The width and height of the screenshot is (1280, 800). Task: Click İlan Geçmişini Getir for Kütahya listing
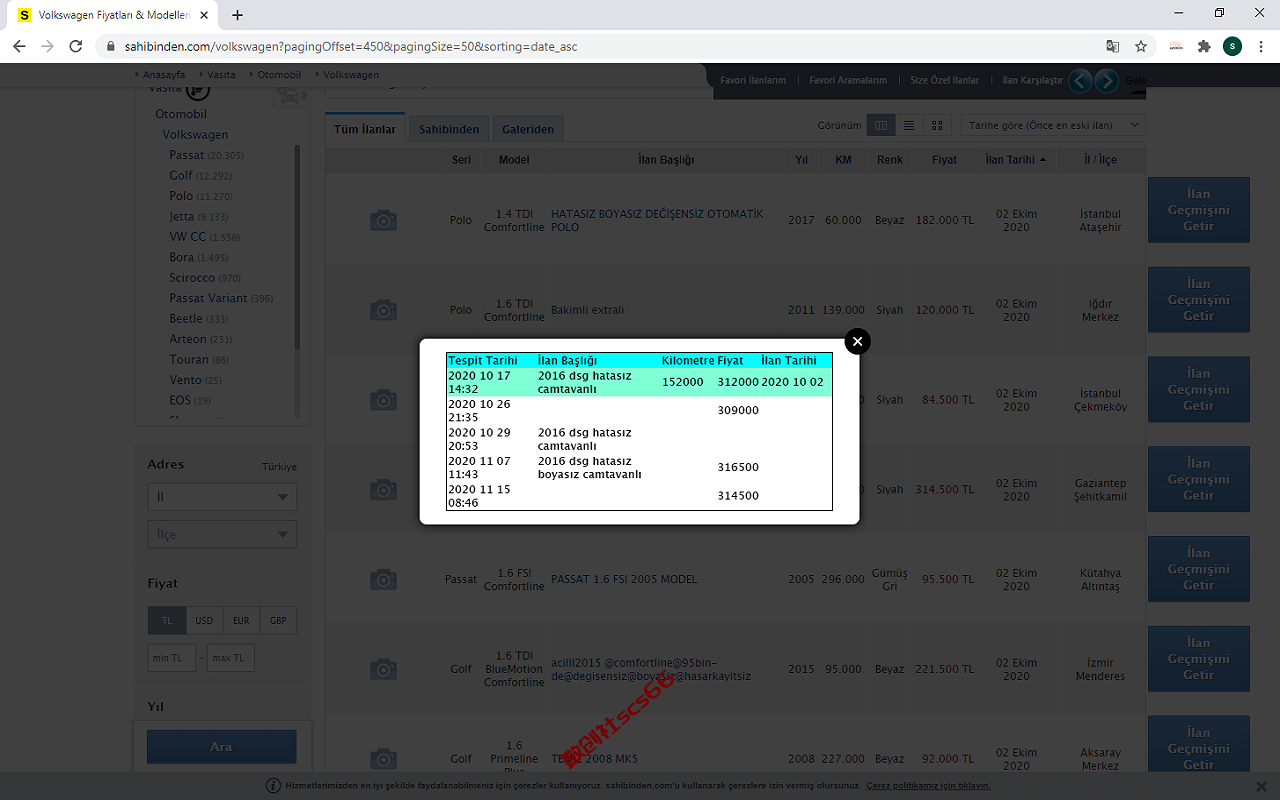pos(1199,569)
